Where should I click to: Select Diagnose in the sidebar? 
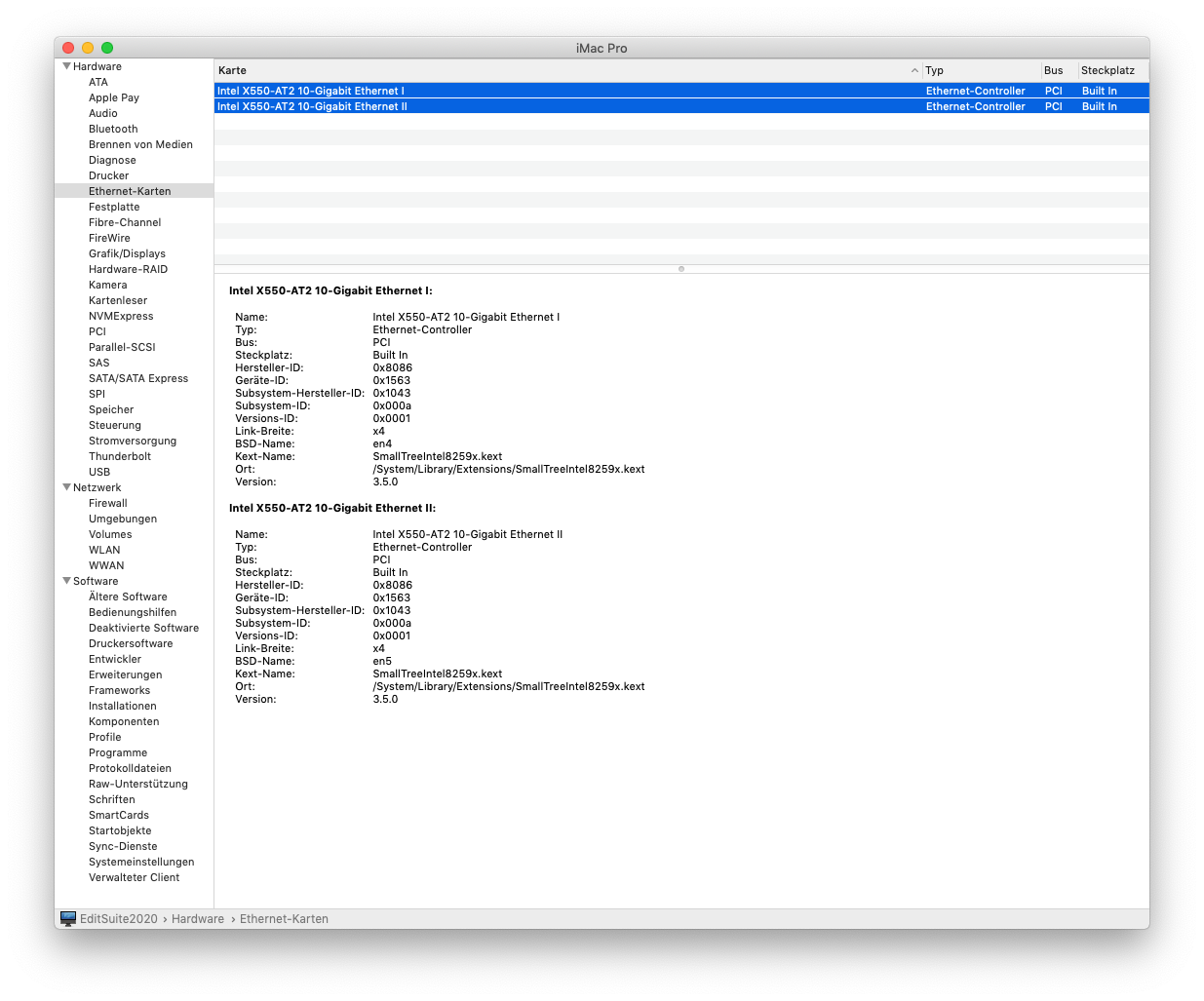click(112, 160)
